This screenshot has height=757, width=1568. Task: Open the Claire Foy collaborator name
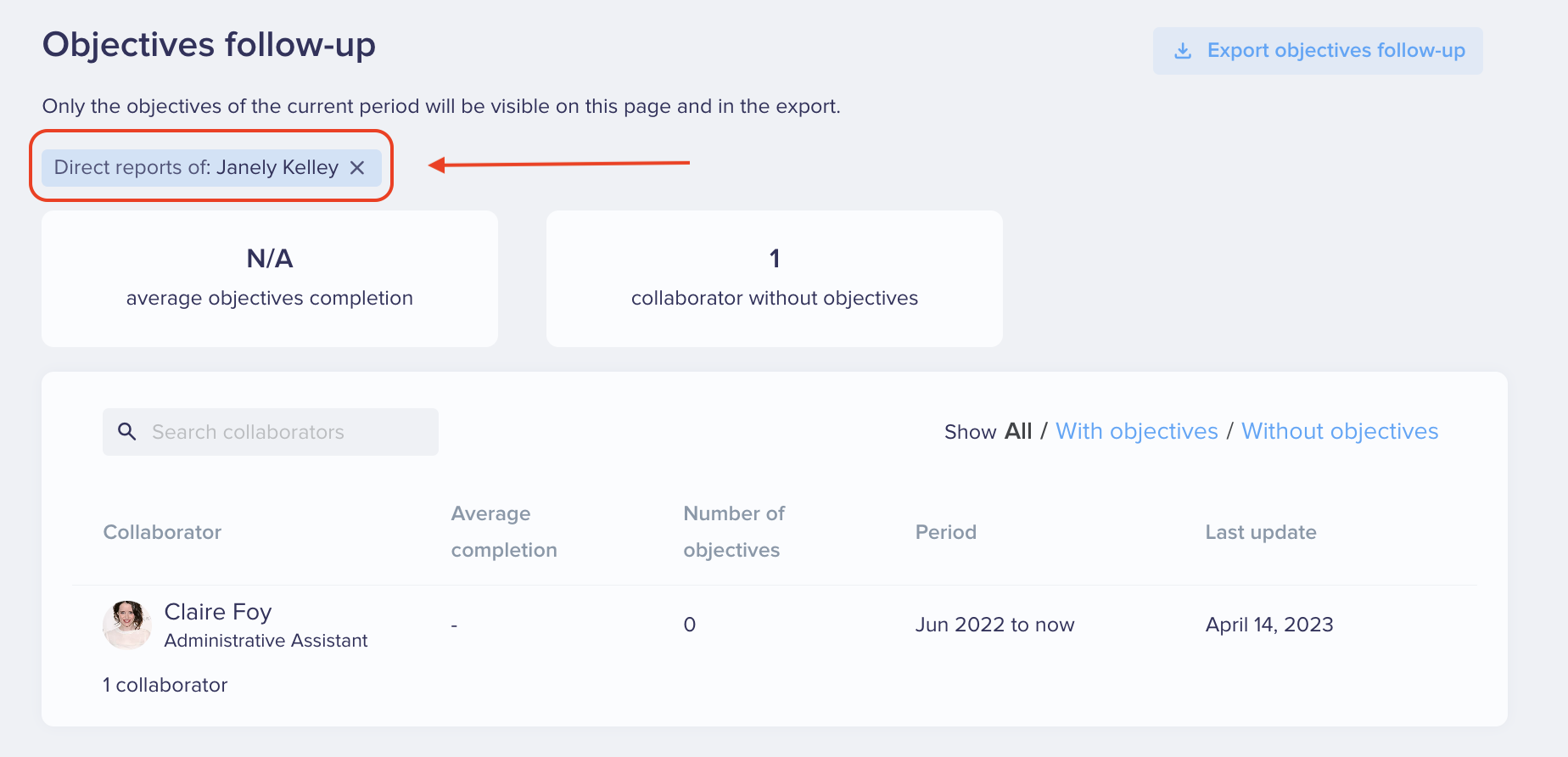218,612
